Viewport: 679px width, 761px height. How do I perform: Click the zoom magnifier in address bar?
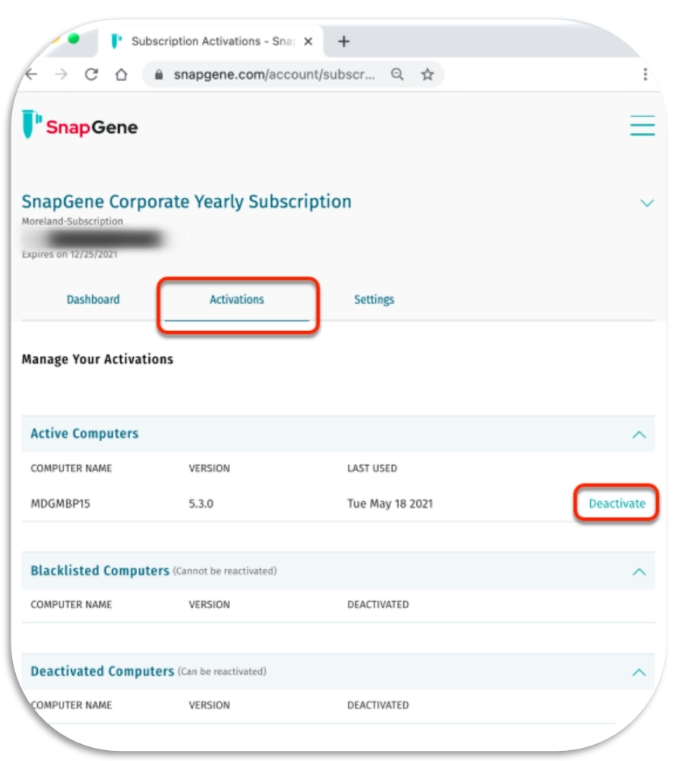[x=397, y=74]
